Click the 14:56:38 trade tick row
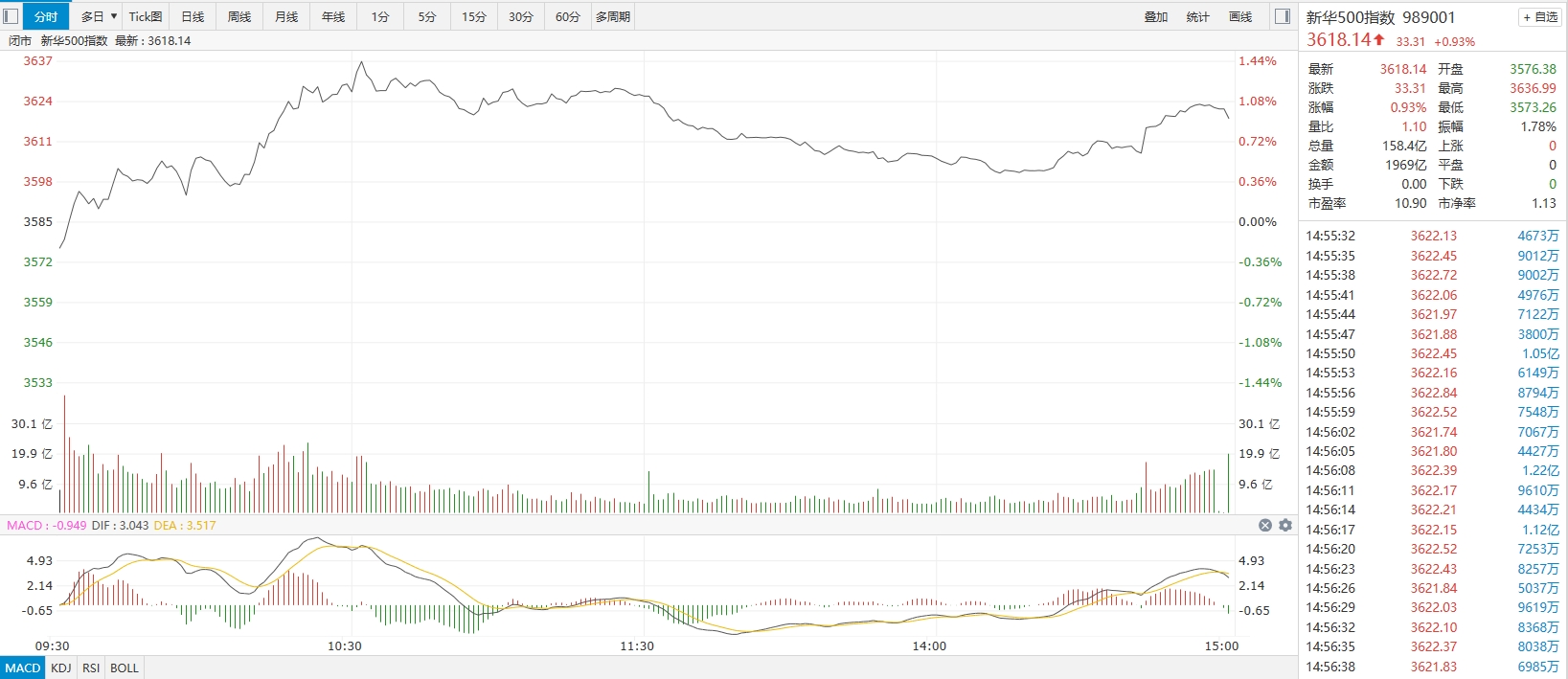 1432,667
